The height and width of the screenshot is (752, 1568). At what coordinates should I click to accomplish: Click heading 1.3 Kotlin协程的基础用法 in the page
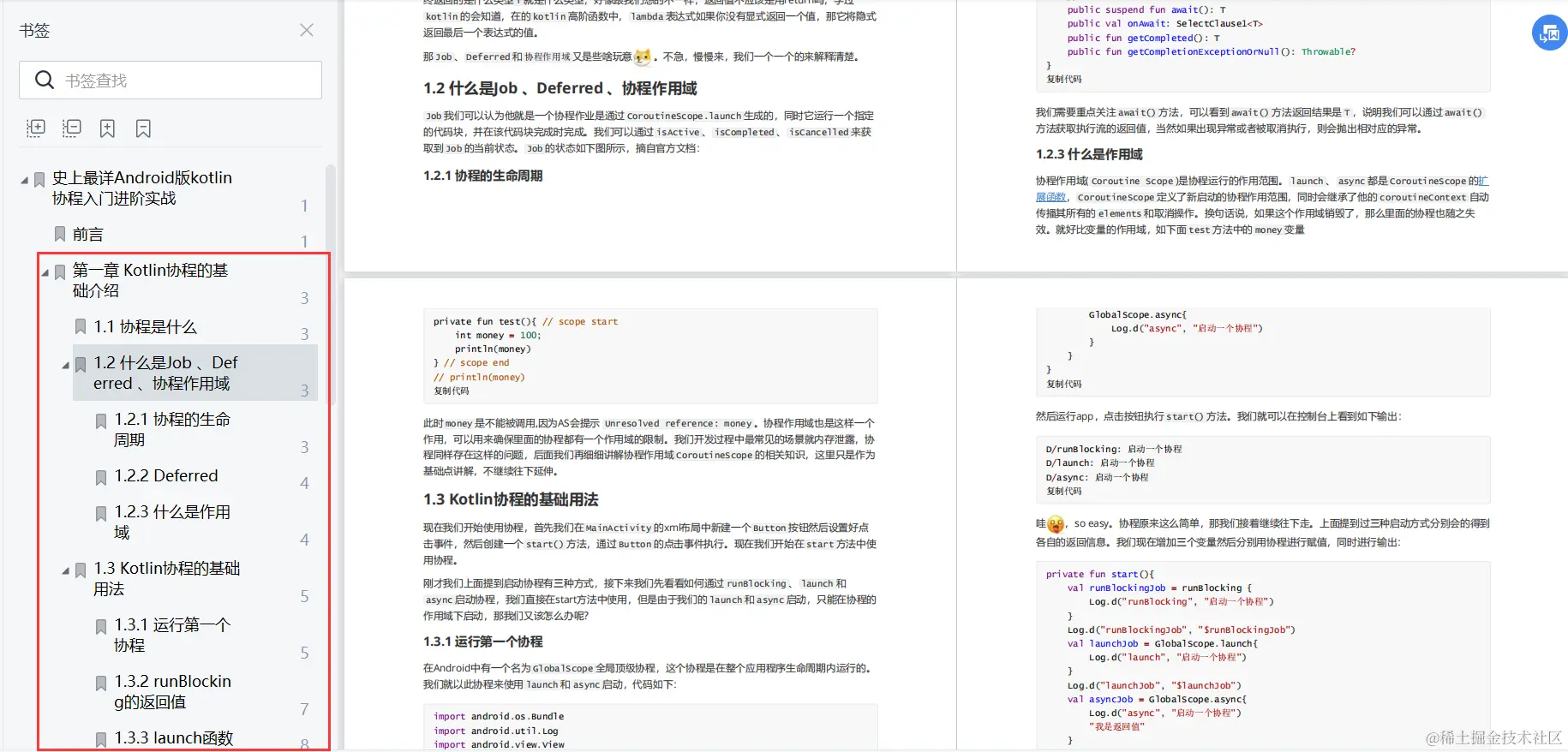coord(511,499)
